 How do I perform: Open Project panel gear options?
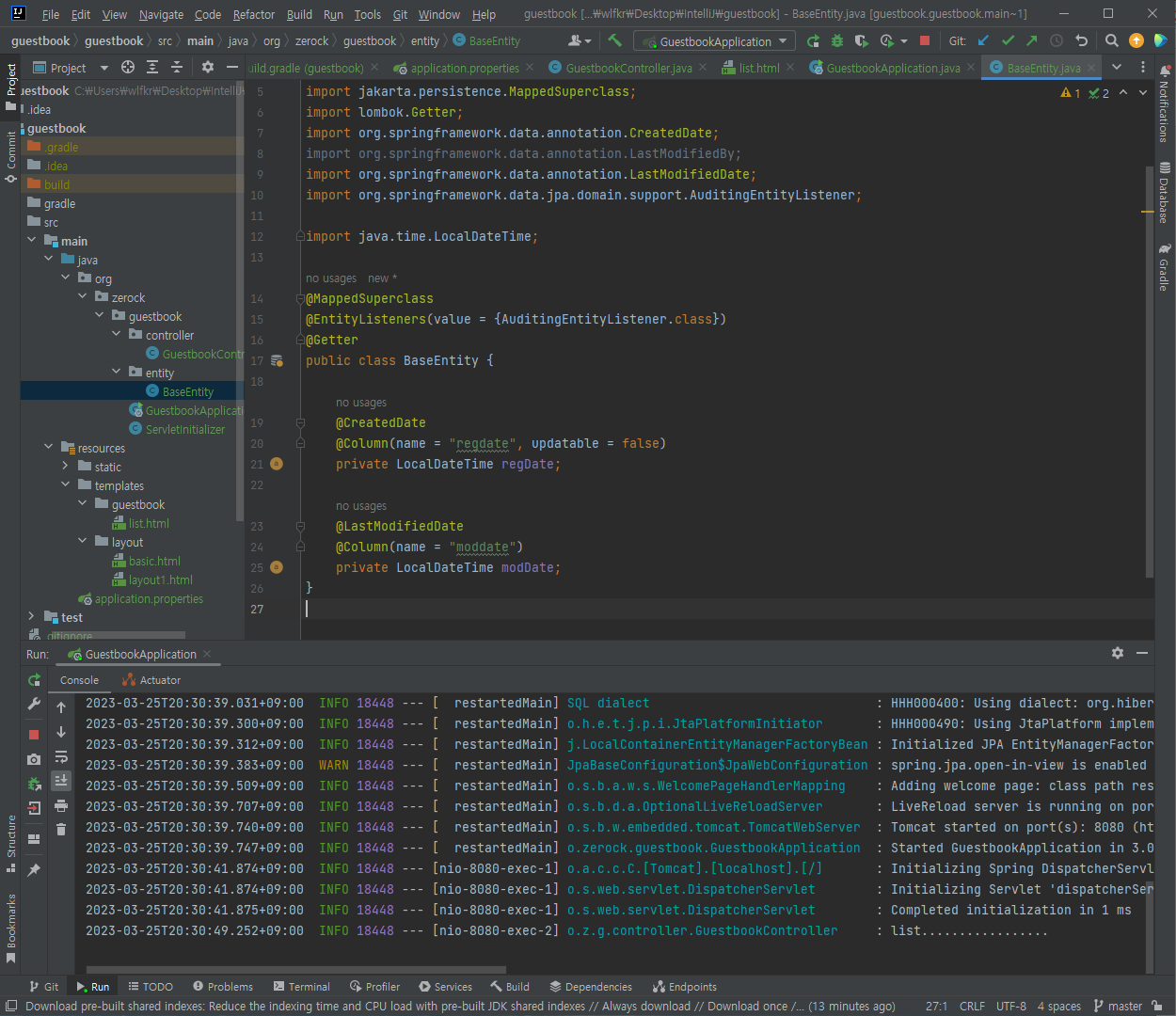tap(208, 68)
